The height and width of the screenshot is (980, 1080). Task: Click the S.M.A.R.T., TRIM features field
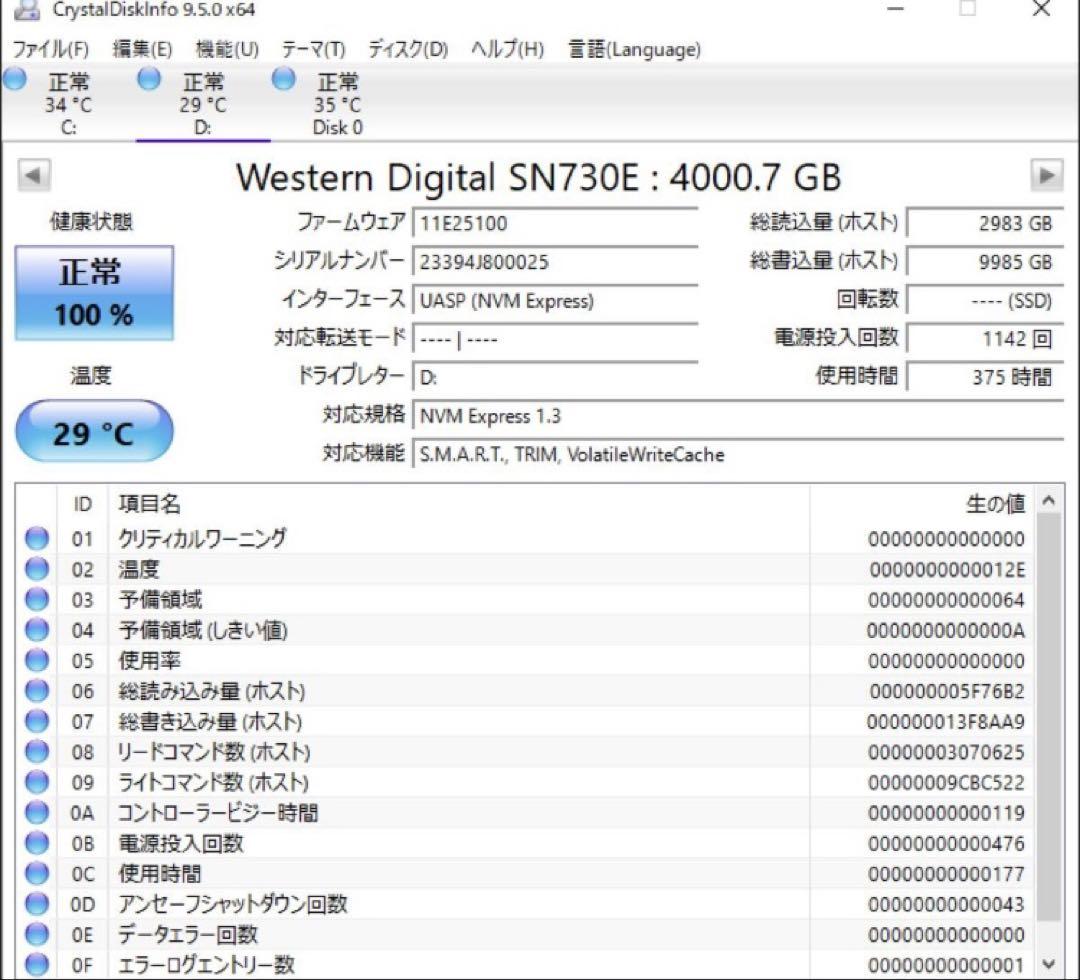738,455
